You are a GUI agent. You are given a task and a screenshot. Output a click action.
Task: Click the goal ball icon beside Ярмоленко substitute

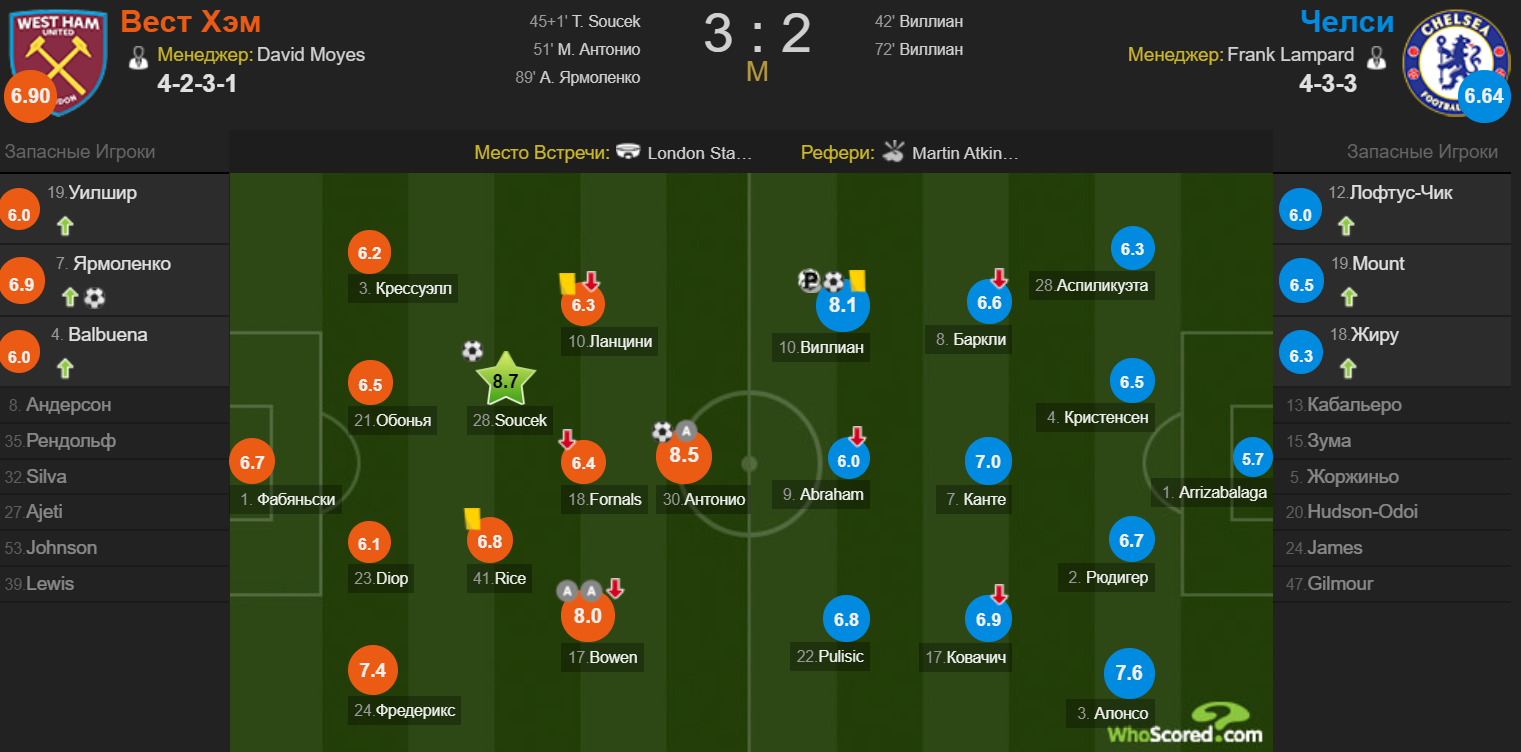coord(94,297)
